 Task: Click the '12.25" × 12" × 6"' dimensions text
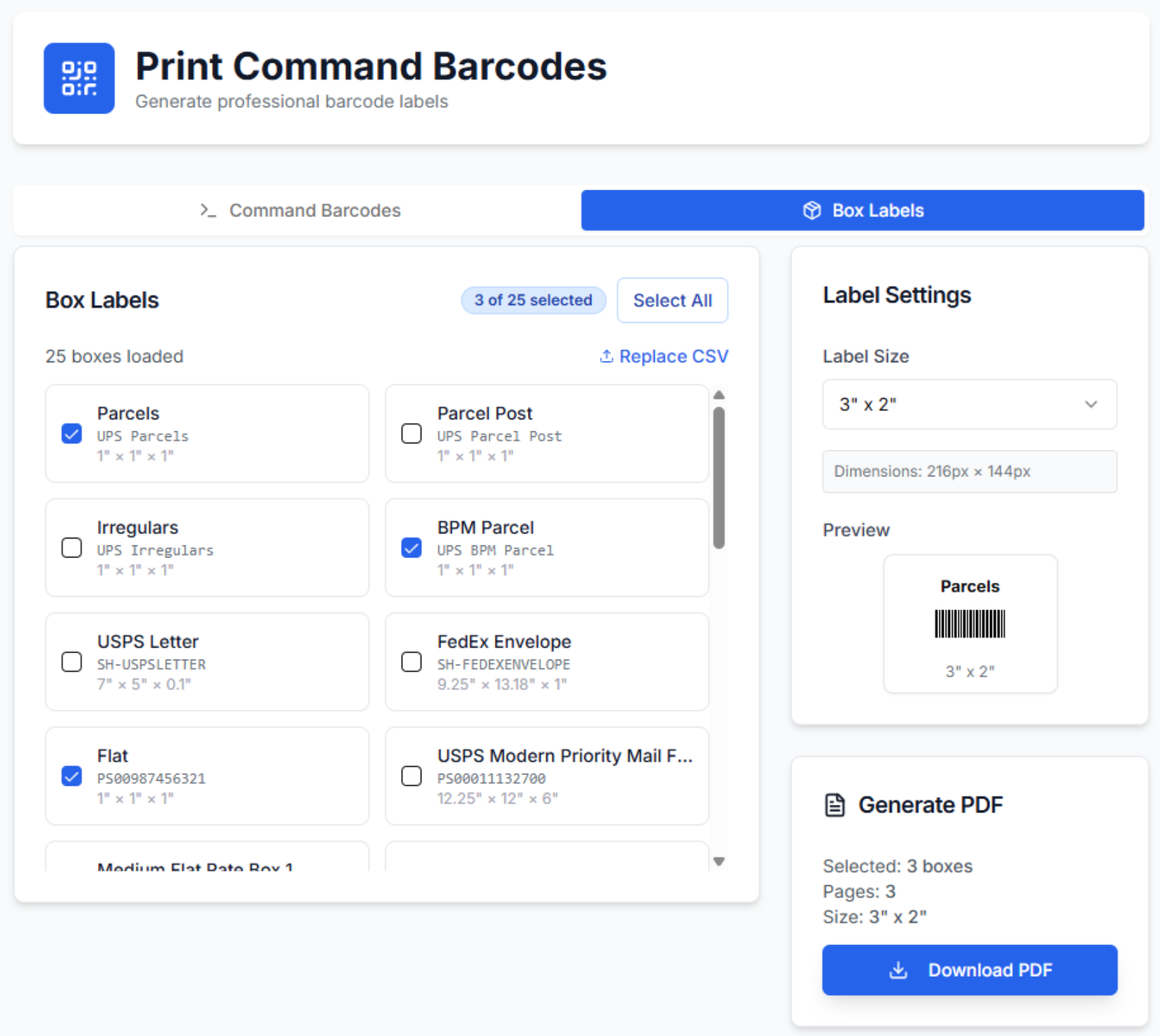498,798
